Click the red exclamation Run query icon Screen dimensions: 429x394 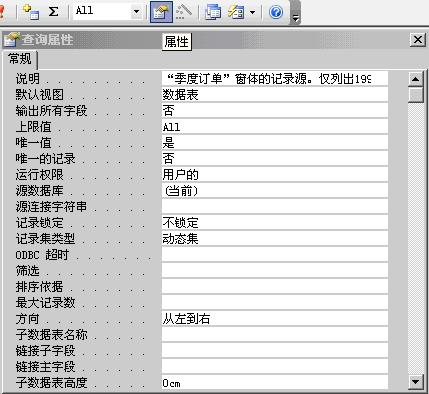pos(2,12)
